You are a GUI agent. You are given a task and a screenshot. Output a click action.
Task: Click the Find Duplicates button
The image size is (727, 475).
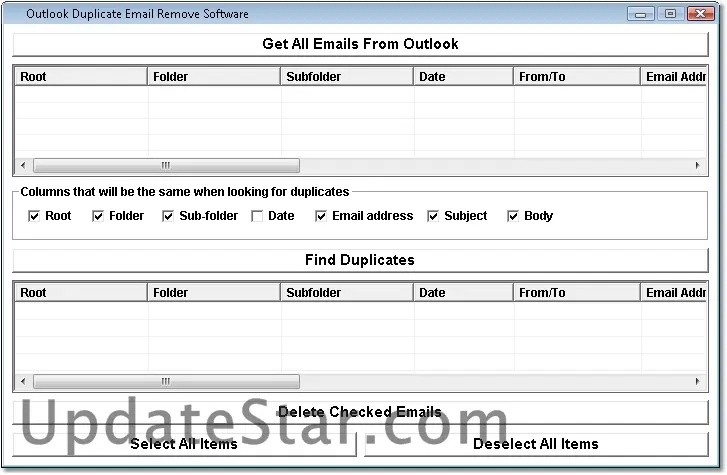360,260
